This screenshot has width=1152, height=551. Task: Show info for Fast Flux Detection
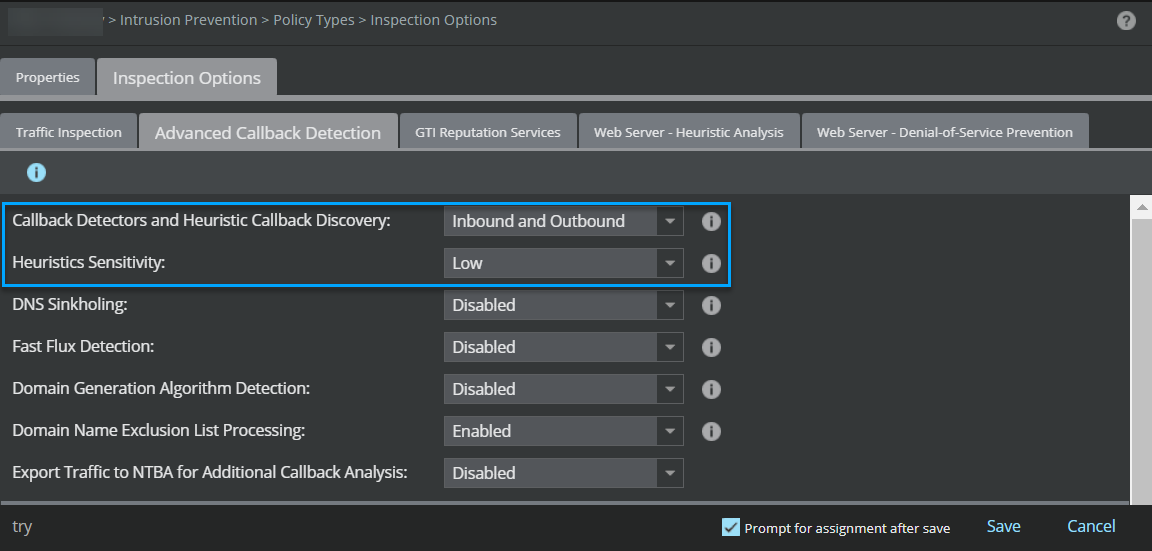710,347
